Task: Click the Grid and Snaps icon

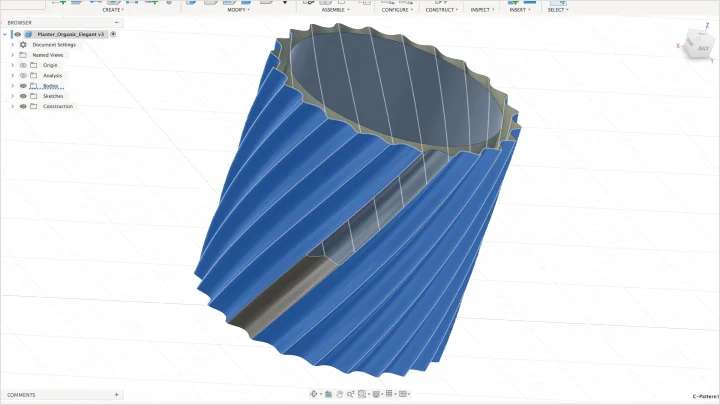Action: tap(389, 394)
